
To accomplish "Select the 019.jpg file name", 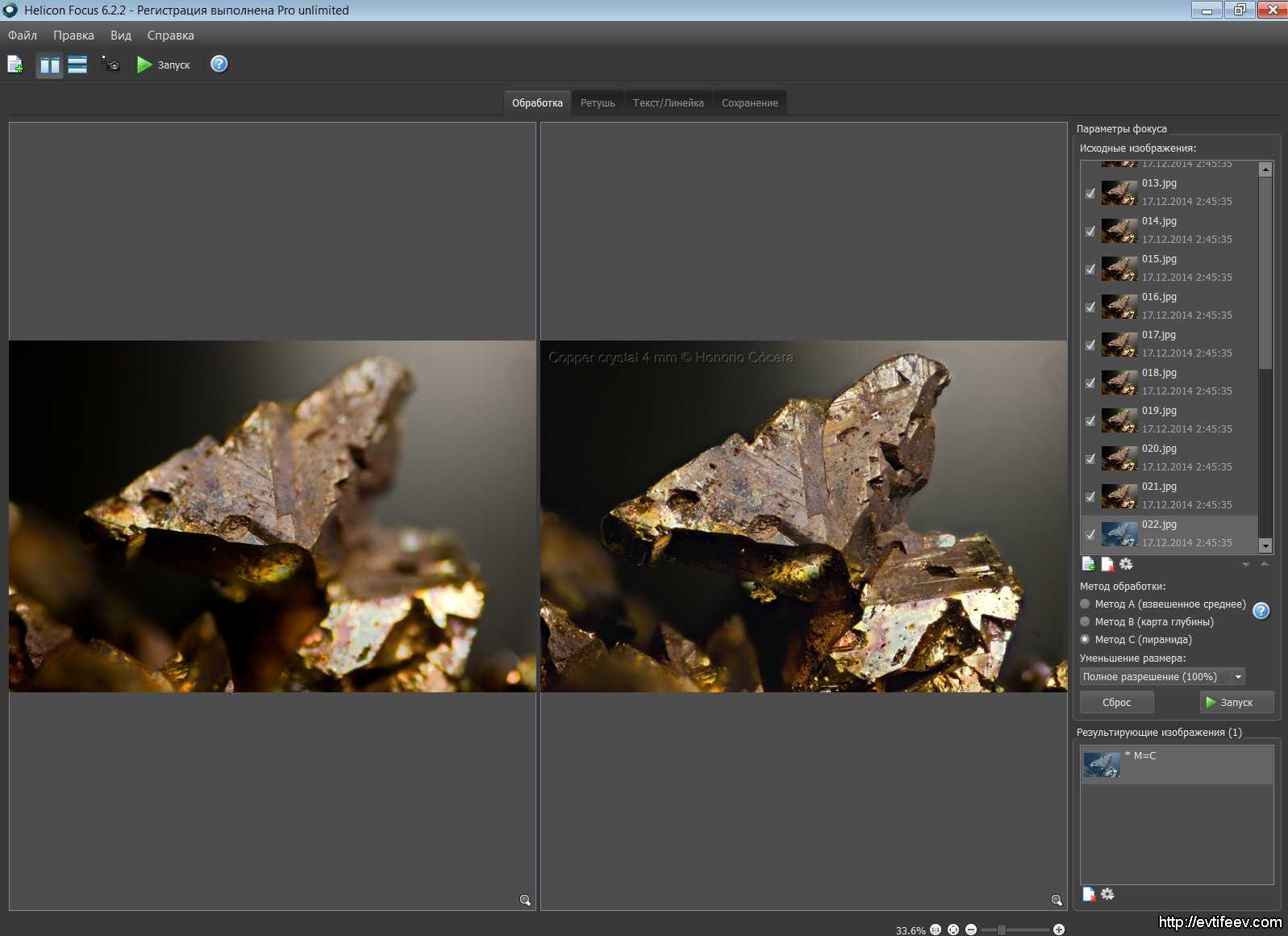I will tap(1159, 411).
